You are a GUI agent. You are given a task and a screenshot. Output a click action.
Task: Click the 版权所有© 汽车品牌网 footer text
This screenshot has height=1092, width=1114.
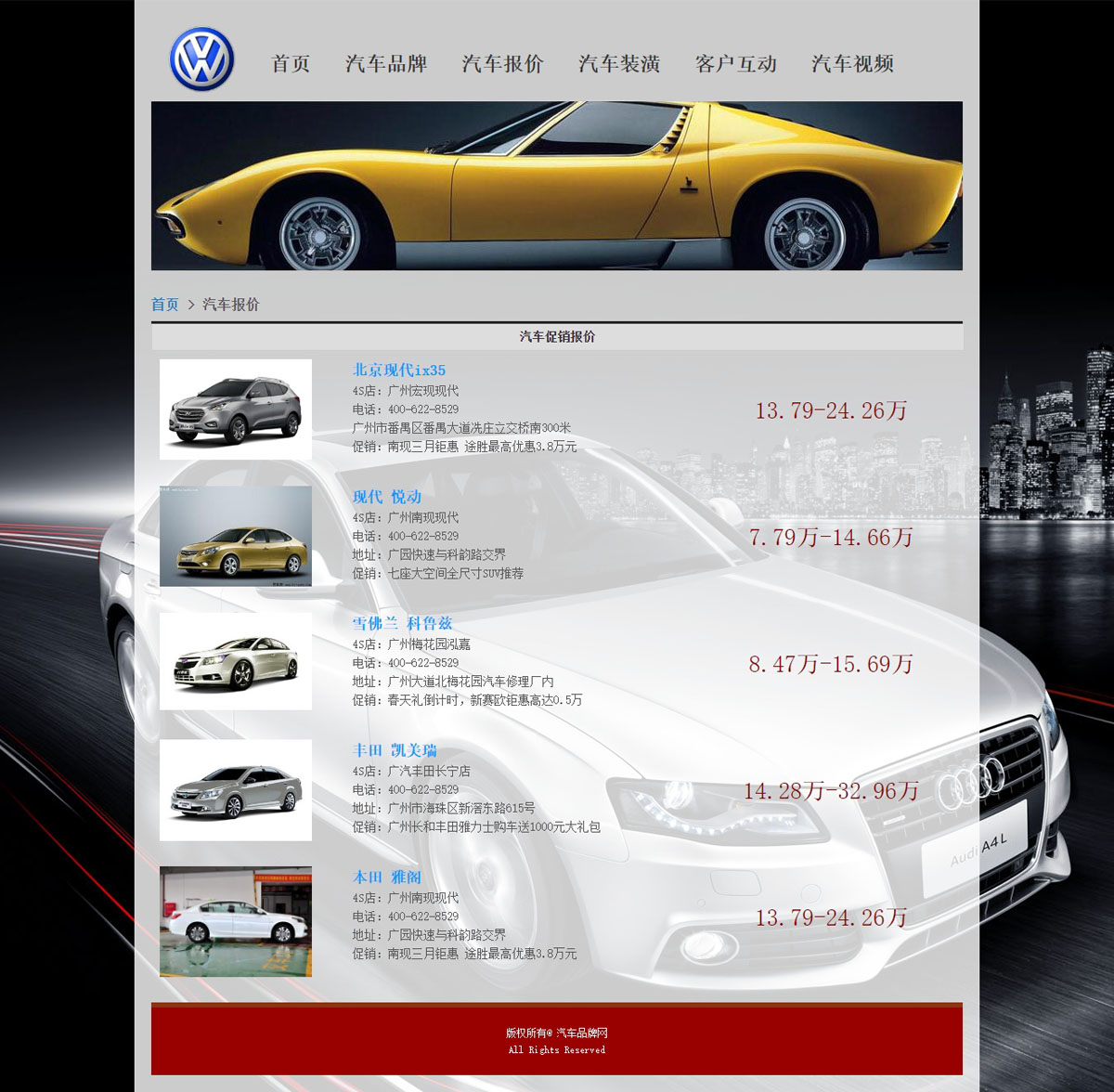coord(557,1033)
